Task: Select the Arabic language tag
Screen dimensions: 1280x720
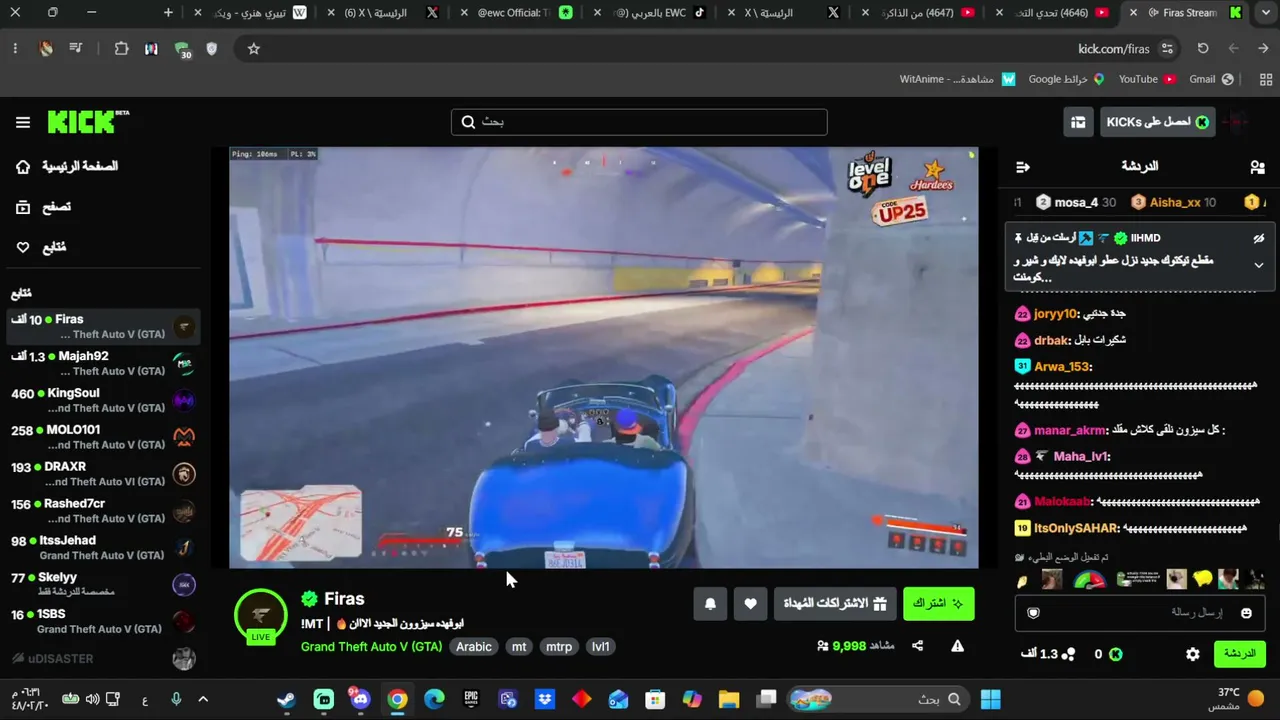Action: 474,647
